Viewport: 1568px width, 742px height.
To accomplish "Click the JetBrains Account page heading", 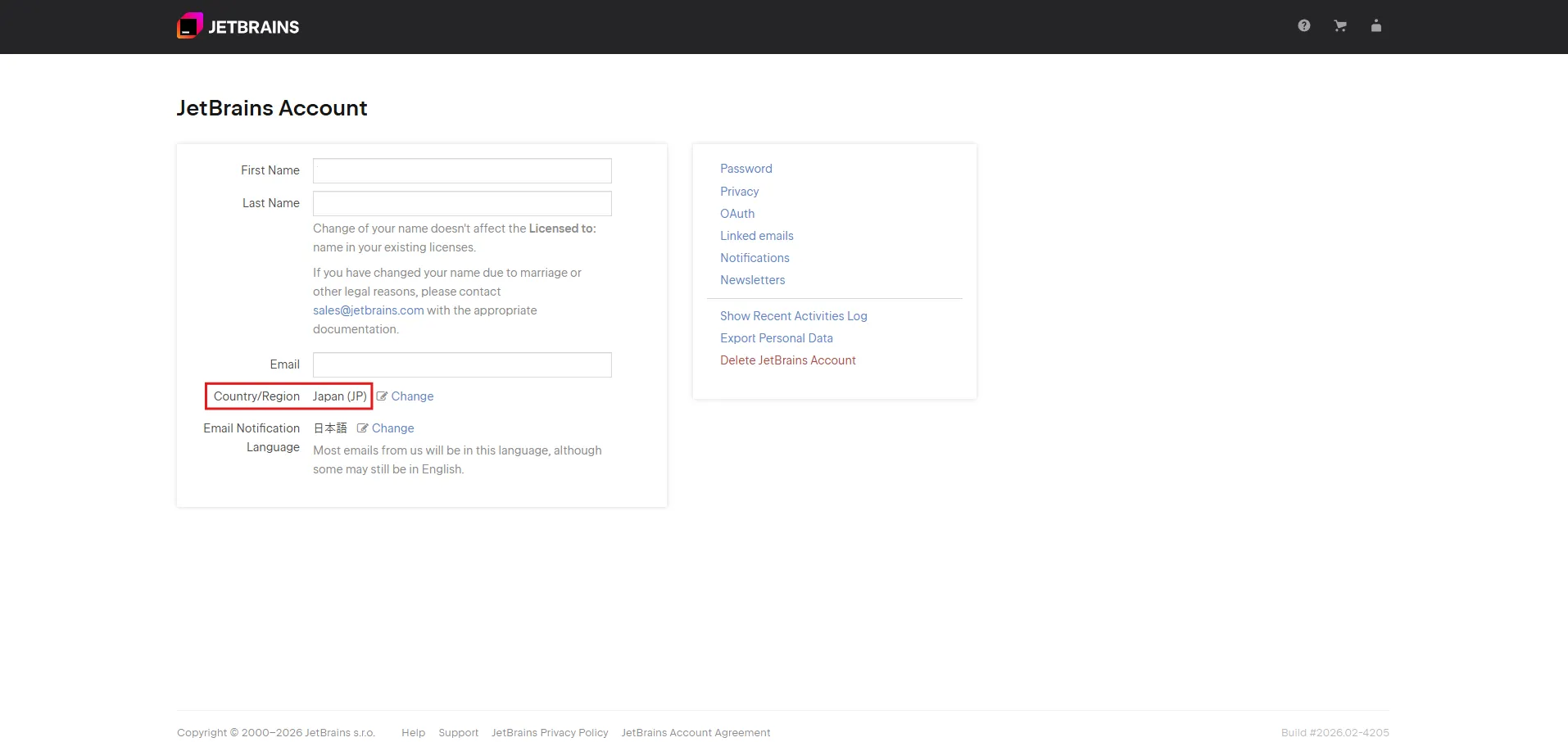I will [x=272, y=108].
